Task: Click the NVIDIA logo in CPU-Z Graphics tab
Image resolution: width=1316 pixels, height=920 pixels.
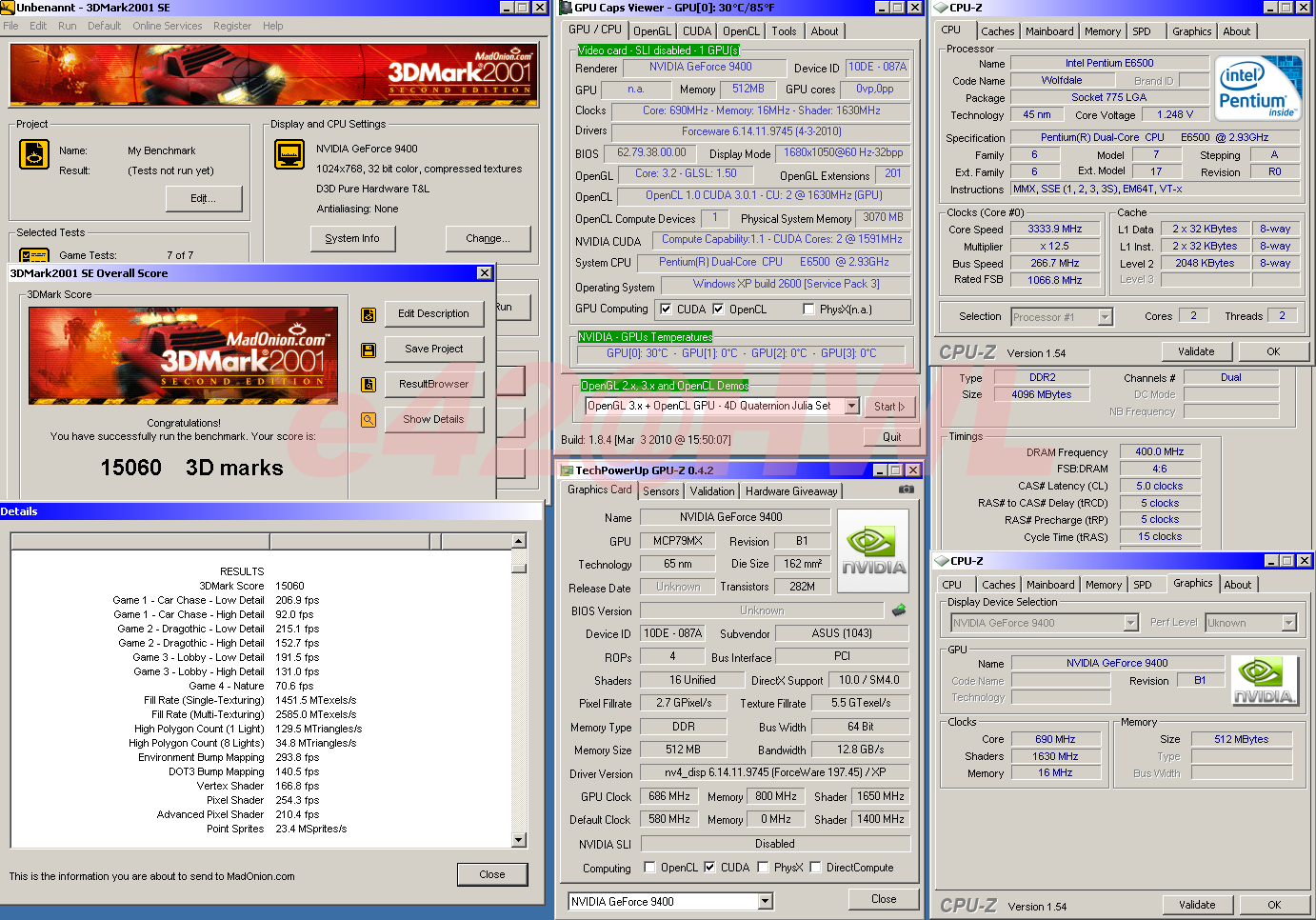Action: tap(1264, 681)
